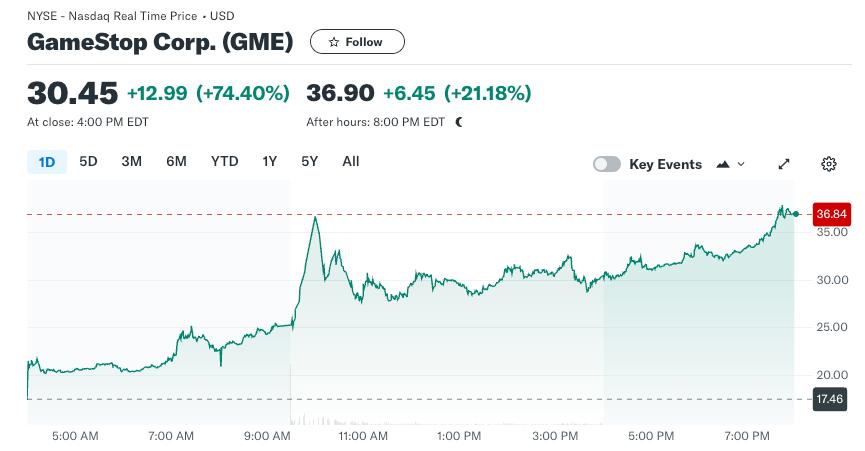
Task: Click the after-hours moon icon
Action: (x=459, y=122)
